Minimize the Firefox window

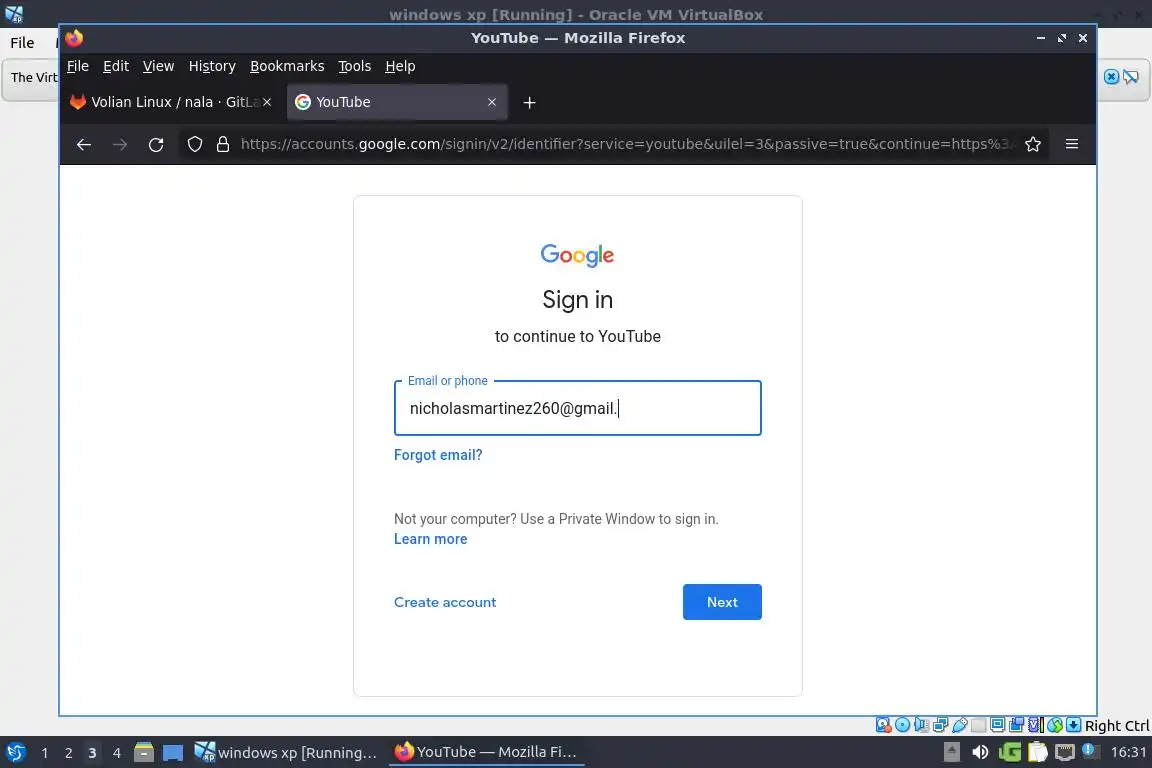(1041, 37)
